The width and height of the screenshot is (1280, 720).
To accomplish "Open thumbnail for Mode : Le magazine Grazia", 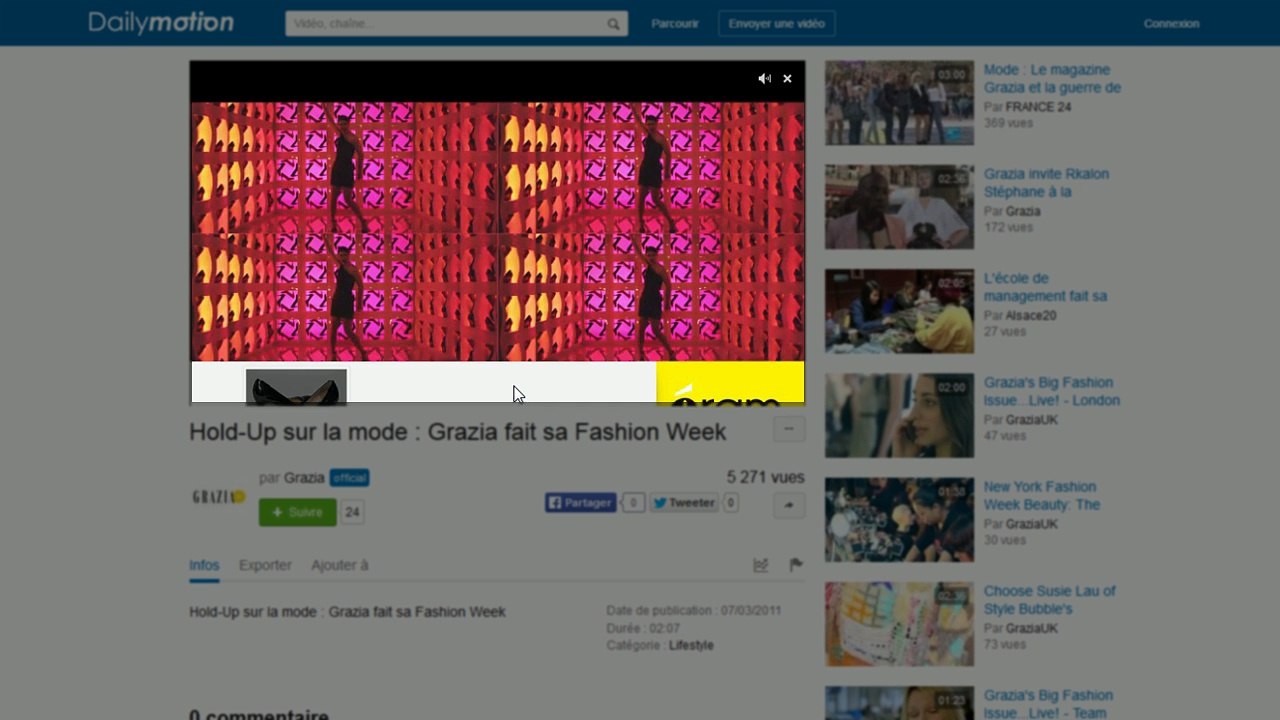I will tap(899, 103).
